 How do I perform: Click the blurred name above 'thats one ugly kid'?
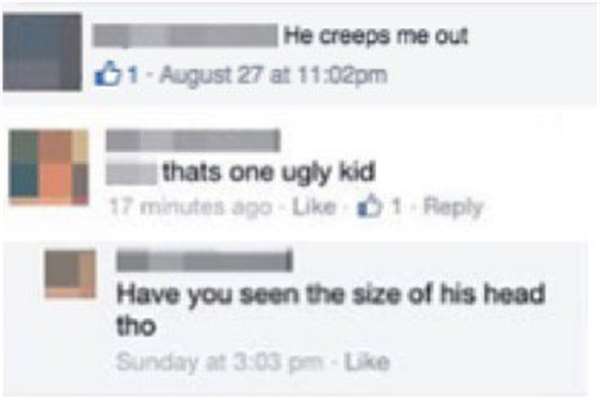(x=193, y=140)
